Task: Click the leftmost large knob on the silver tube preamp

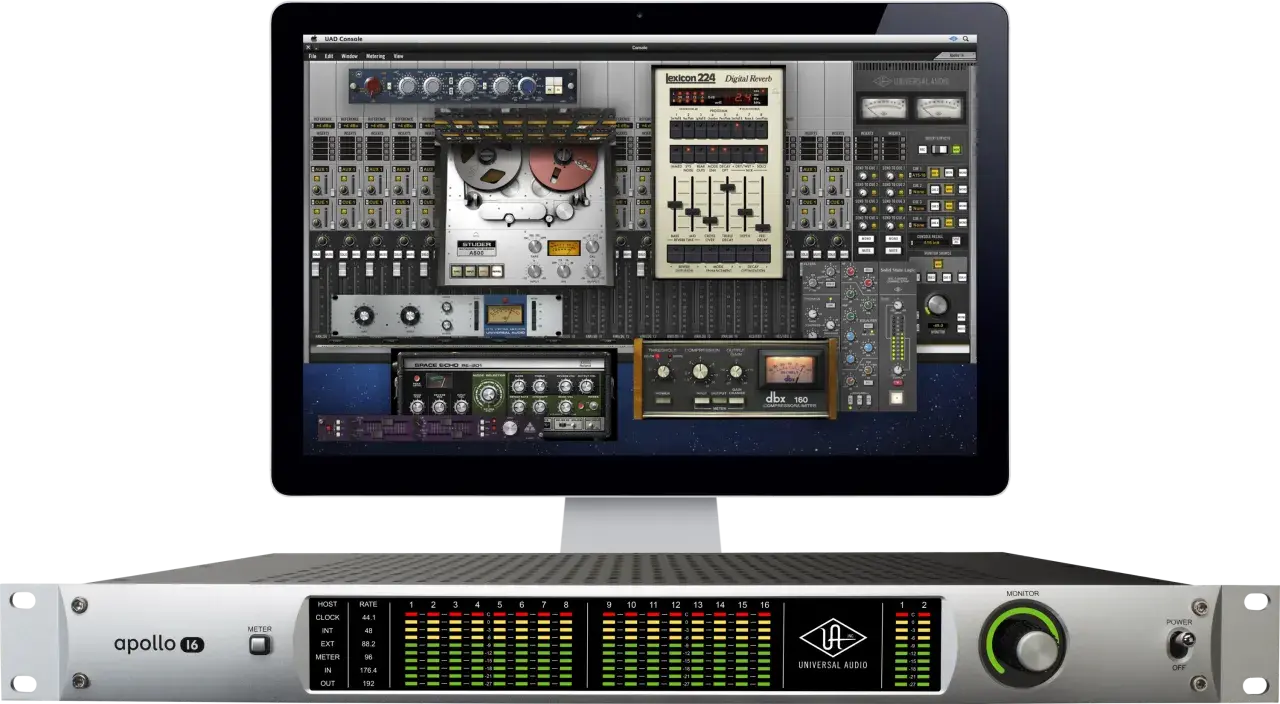Action: (x=365, y=316)
